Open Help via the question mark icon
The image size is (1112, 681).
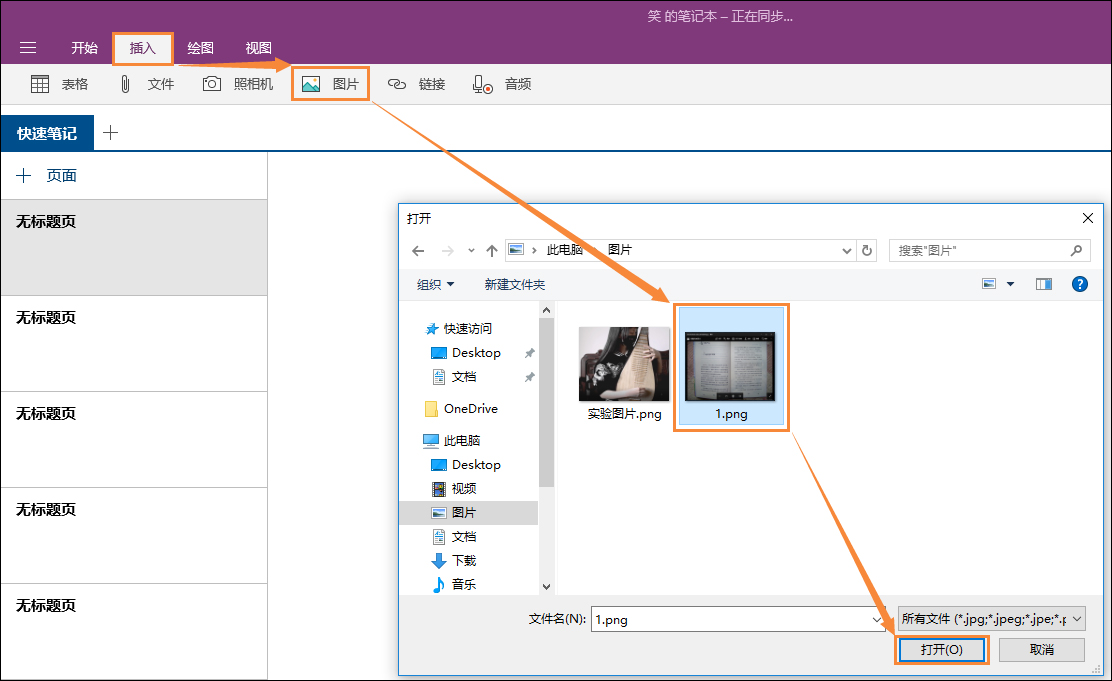click(1080, 283)
